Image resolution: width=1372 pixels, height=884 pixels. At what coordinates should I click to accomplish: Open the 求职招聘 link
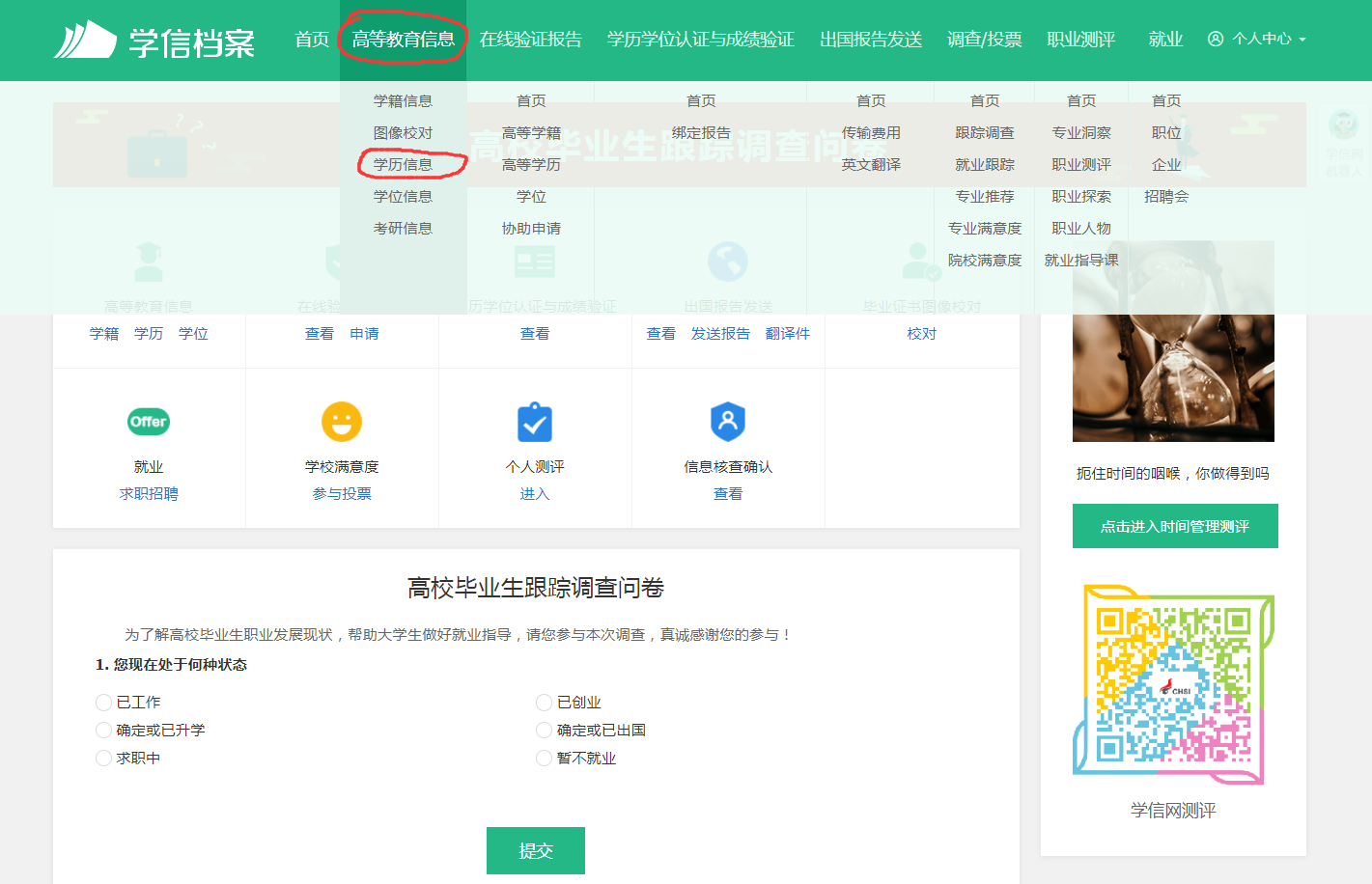click(149, 493)
